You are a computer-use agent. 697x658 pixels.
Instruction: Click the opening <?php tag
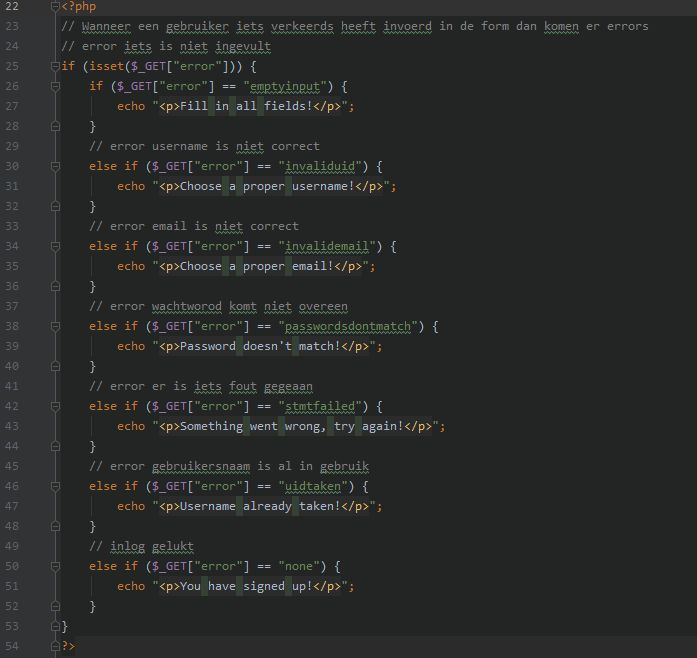[79, 7]
